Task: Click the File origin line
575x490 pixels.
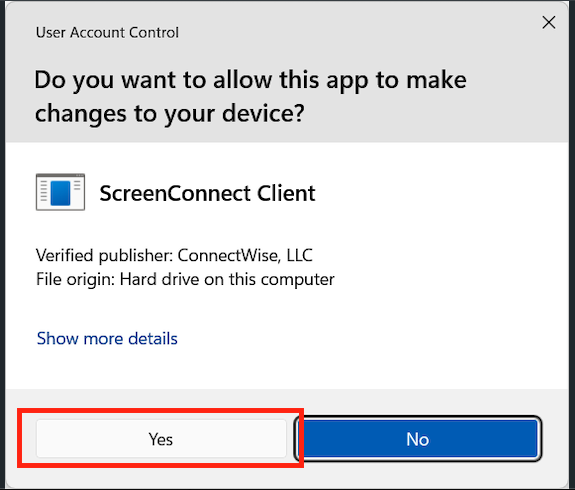Action: tap(185, 279)
